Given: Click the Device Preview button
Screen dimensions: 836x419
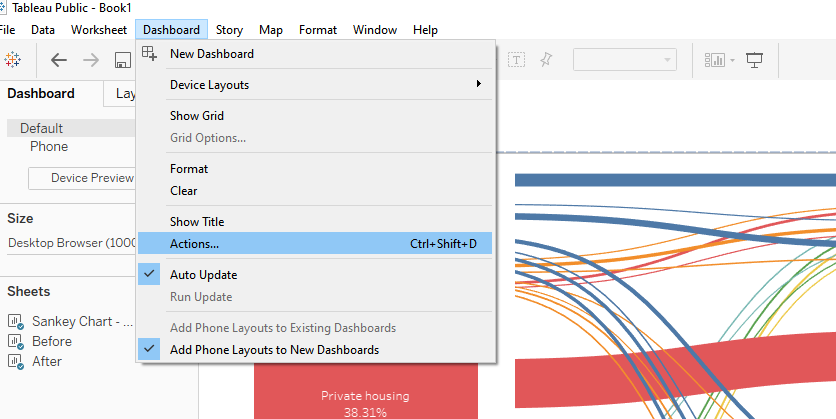Looking at the screenshot, I should pos(83,178).
